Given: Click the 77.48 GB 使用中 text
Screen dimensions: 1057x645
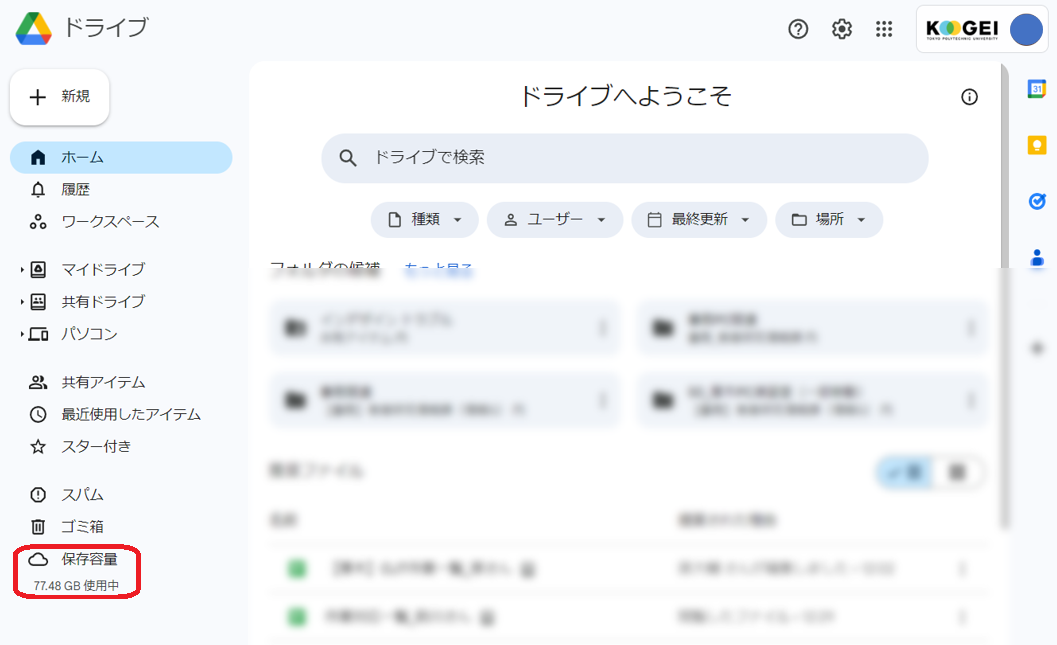Looking at the screenshot, I should point(76,586).
